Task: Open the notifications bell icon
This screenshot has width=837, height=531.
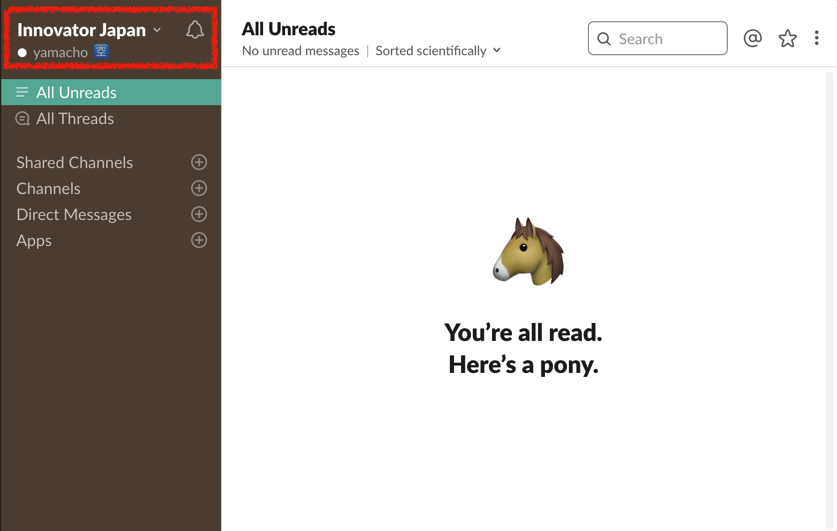Action: pos(195,30)
